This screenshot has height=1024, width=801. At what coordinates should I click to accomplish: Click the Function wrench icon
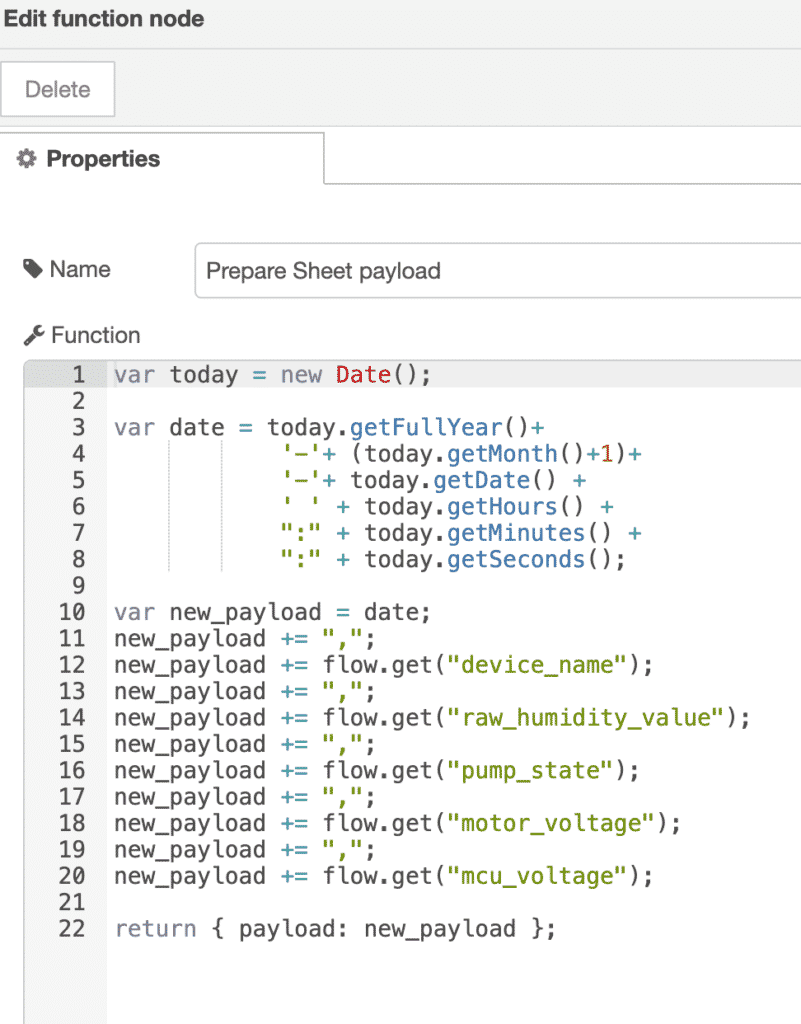tap(34, 335)
